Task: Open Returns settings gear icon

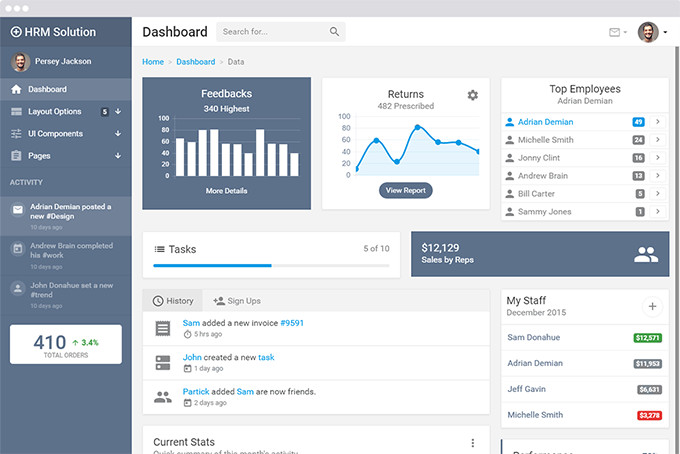Action: coord(473,95)
